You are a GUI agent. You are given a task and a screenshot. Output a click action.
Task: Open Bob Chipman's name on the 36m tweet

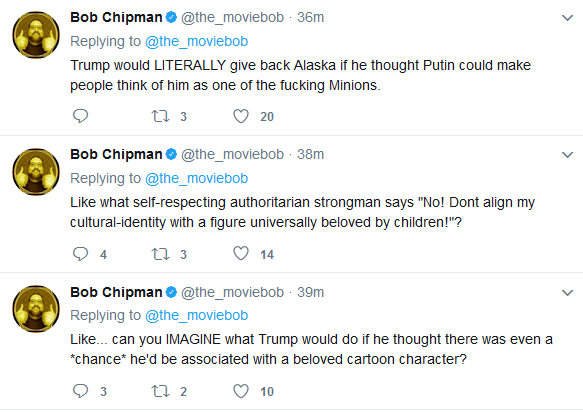[116, 17]
